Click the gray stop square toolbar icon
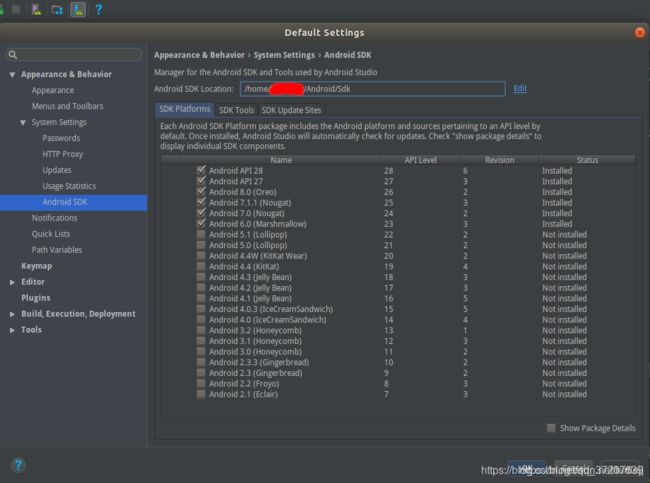Viewport: 650px width, 483px height. click(x=16, y=9)
